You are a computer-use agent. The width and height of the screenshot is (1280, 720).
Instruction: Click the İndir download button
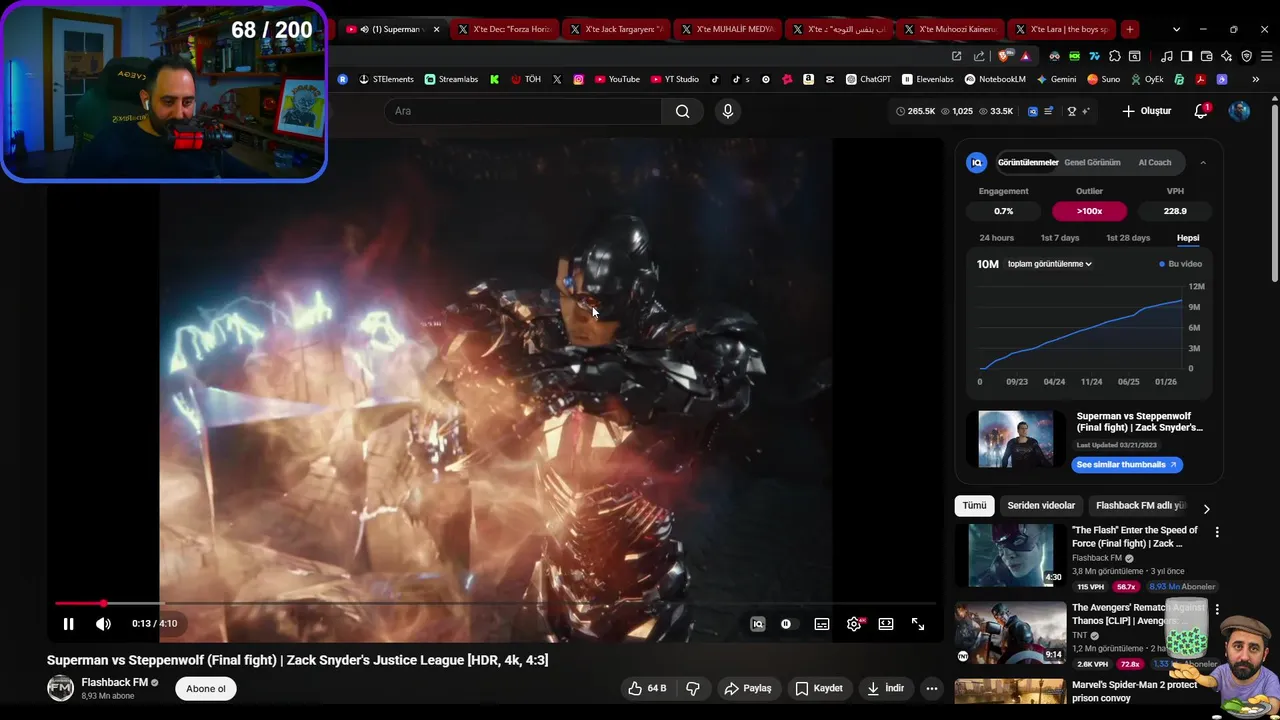click(886, 688)
